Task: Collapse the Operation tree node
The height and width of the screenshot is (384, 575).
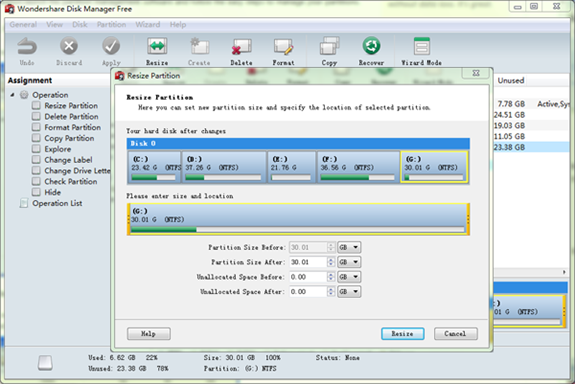Action: point(12,95)
